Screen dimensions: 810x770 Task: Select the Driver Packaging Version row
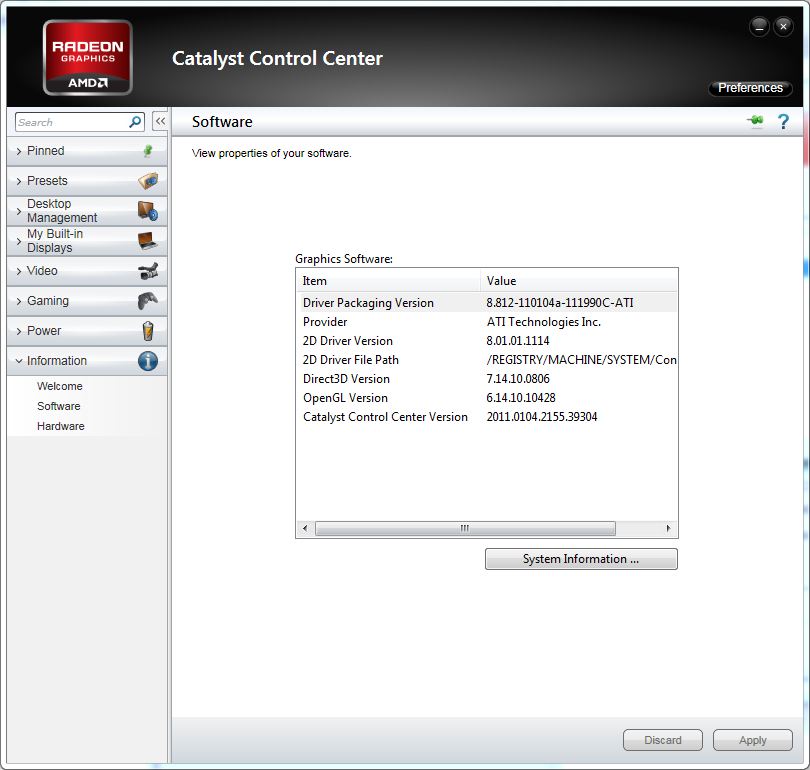pos(487,303)
